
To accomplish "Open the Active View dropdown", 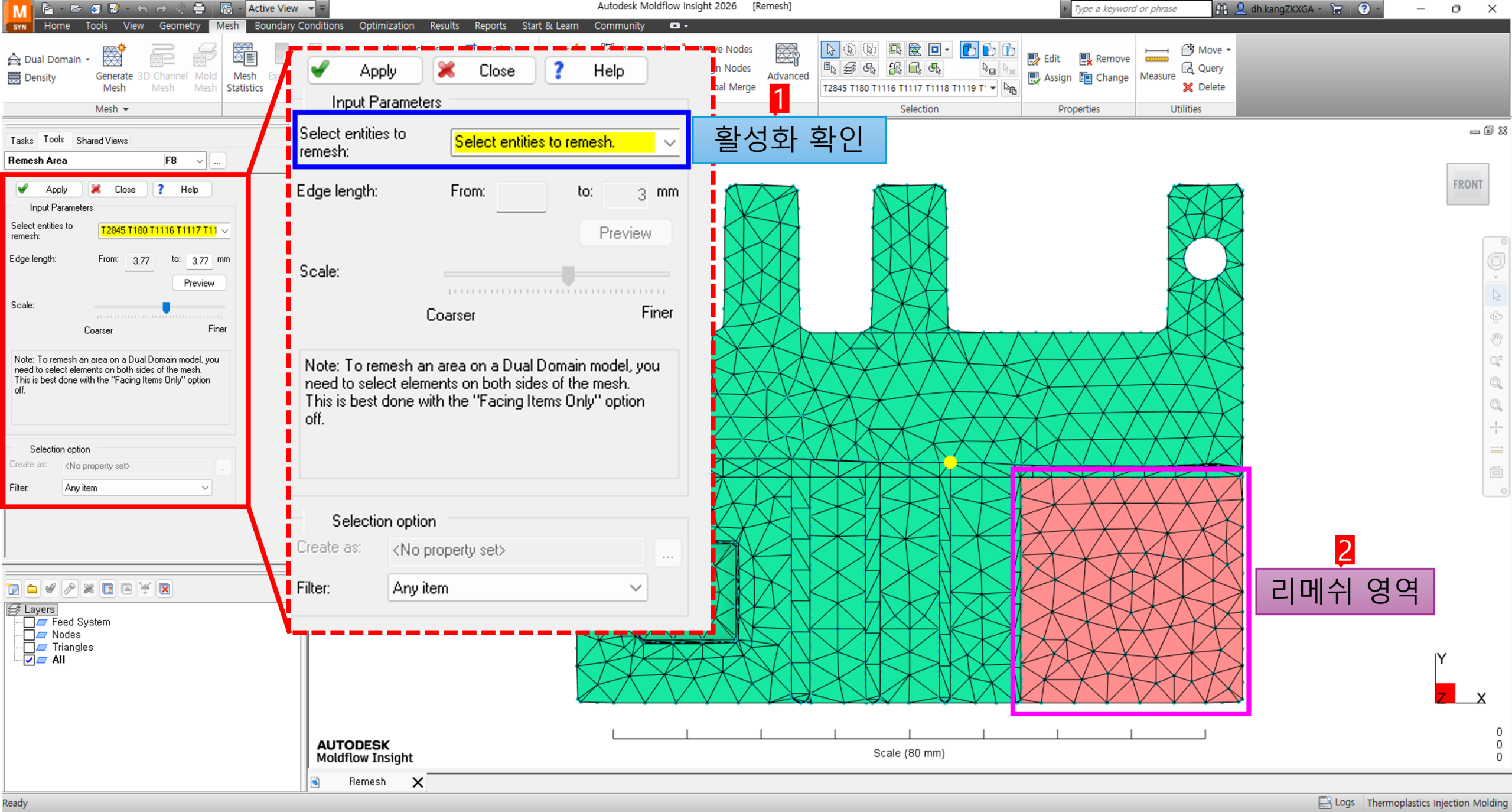I will tap(311, 8).
